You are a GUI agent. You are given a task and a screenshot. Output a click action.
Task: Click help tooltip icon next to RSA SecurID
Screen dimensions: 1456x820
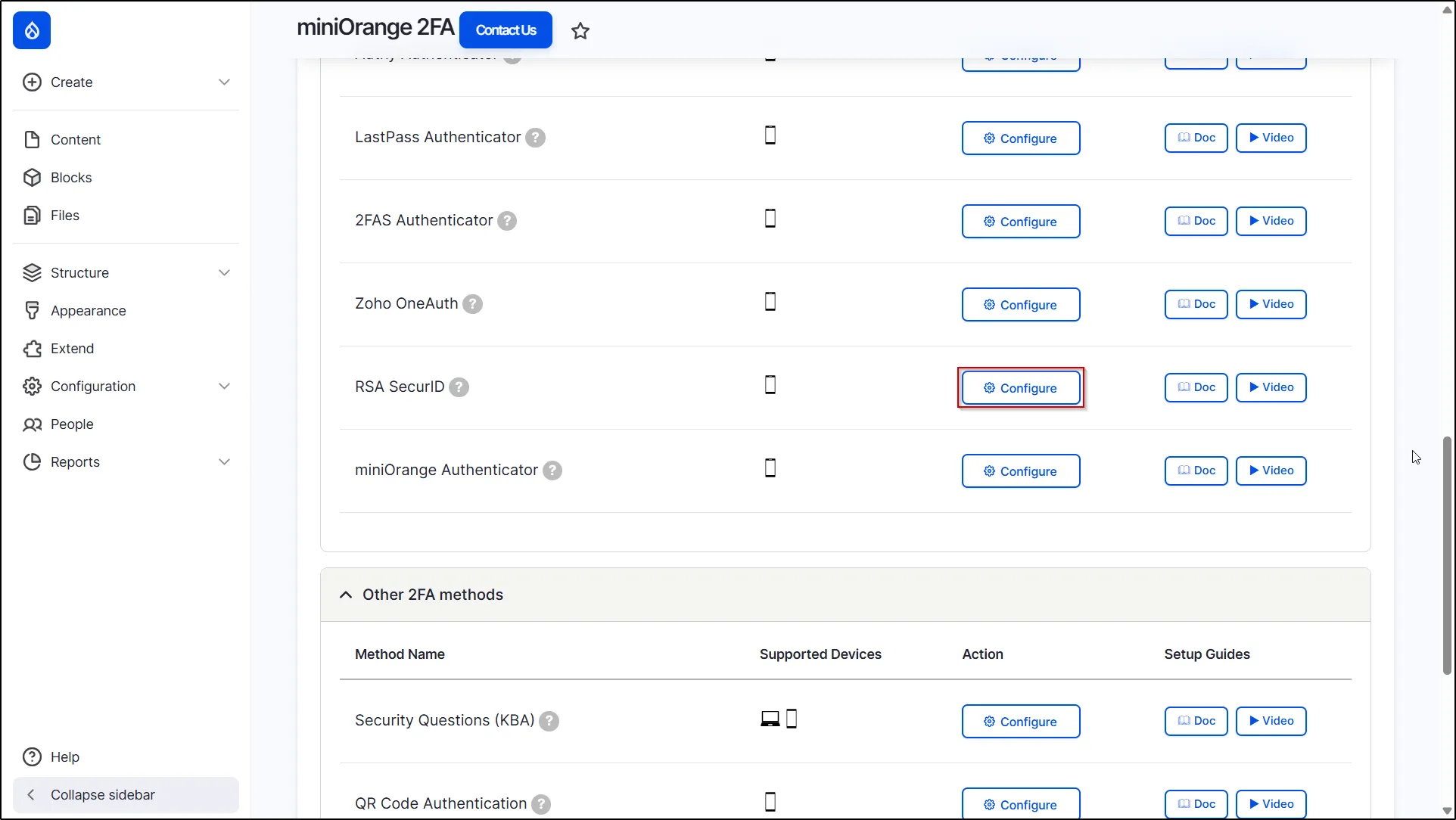(x=459, y=387)
